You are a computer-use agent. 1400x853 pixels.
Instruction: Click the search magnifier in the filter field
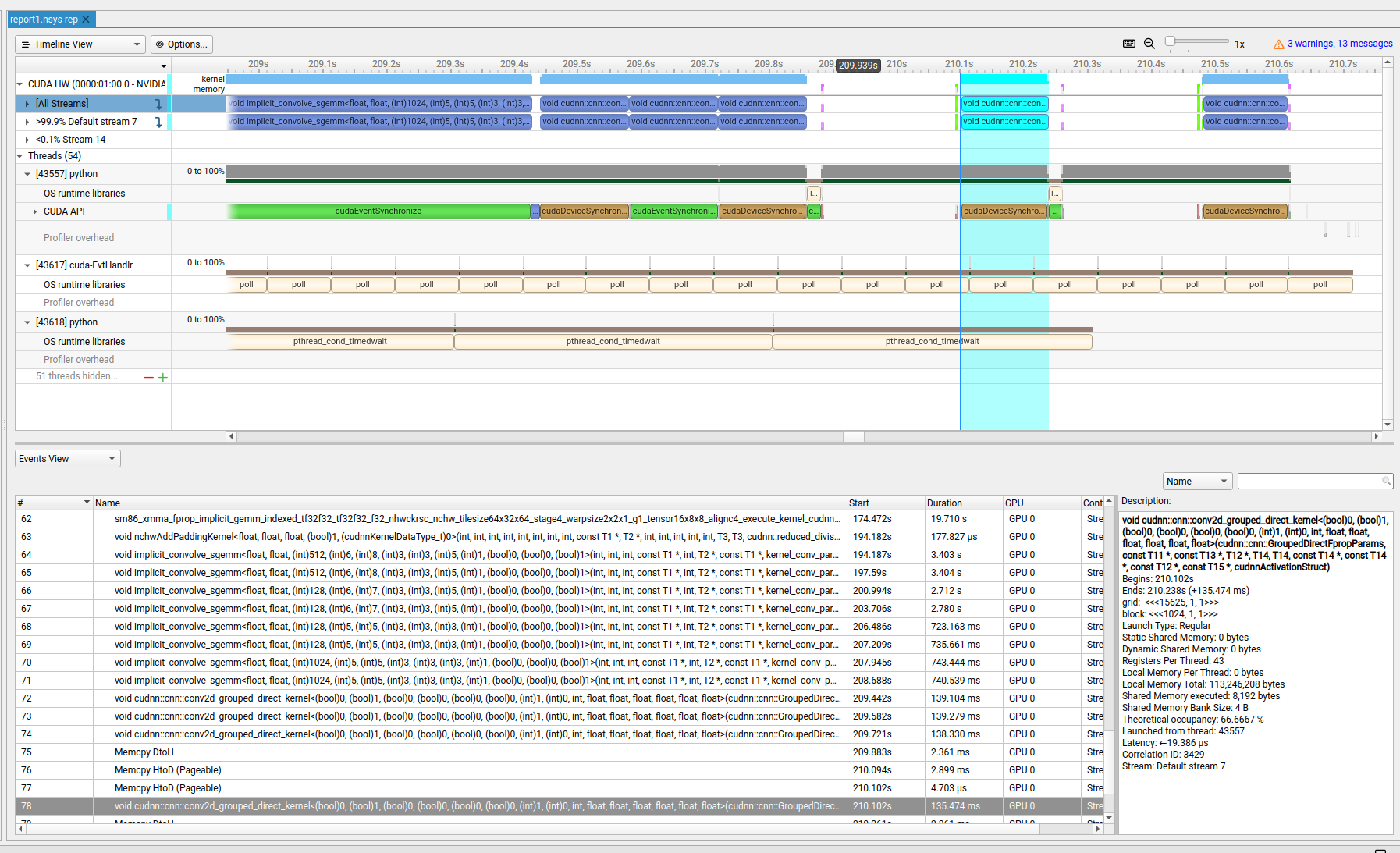click(x=1386, y=482)
